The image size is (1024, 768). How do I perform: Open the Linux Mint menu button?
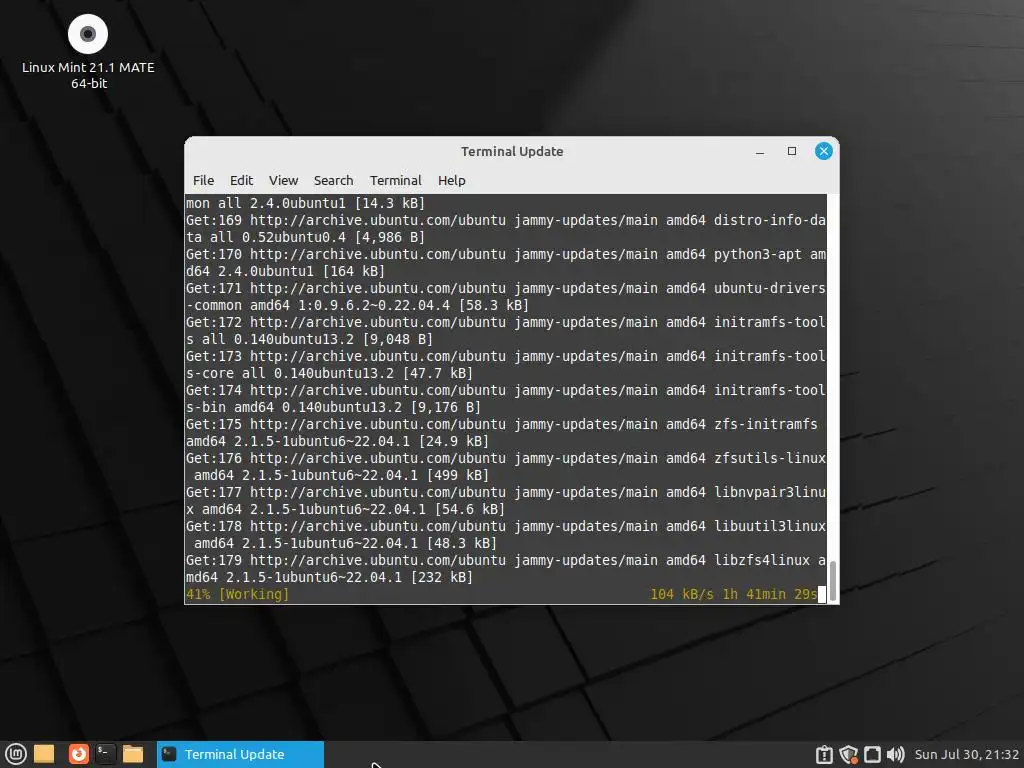[x=16, y=754]
